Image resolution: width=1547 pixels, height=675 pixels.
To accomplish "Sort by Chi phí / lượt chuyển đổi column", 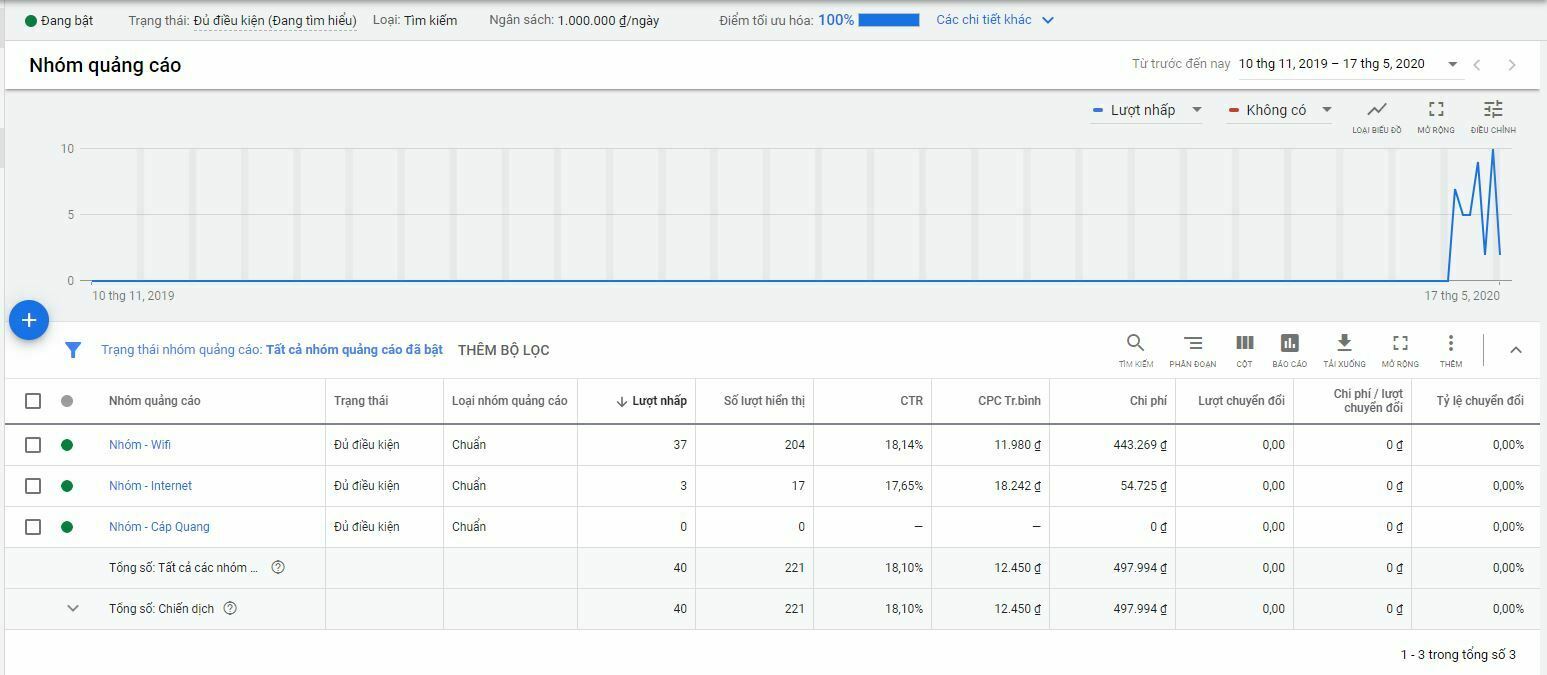I will pyautogui.click(x=1368, y=401).
